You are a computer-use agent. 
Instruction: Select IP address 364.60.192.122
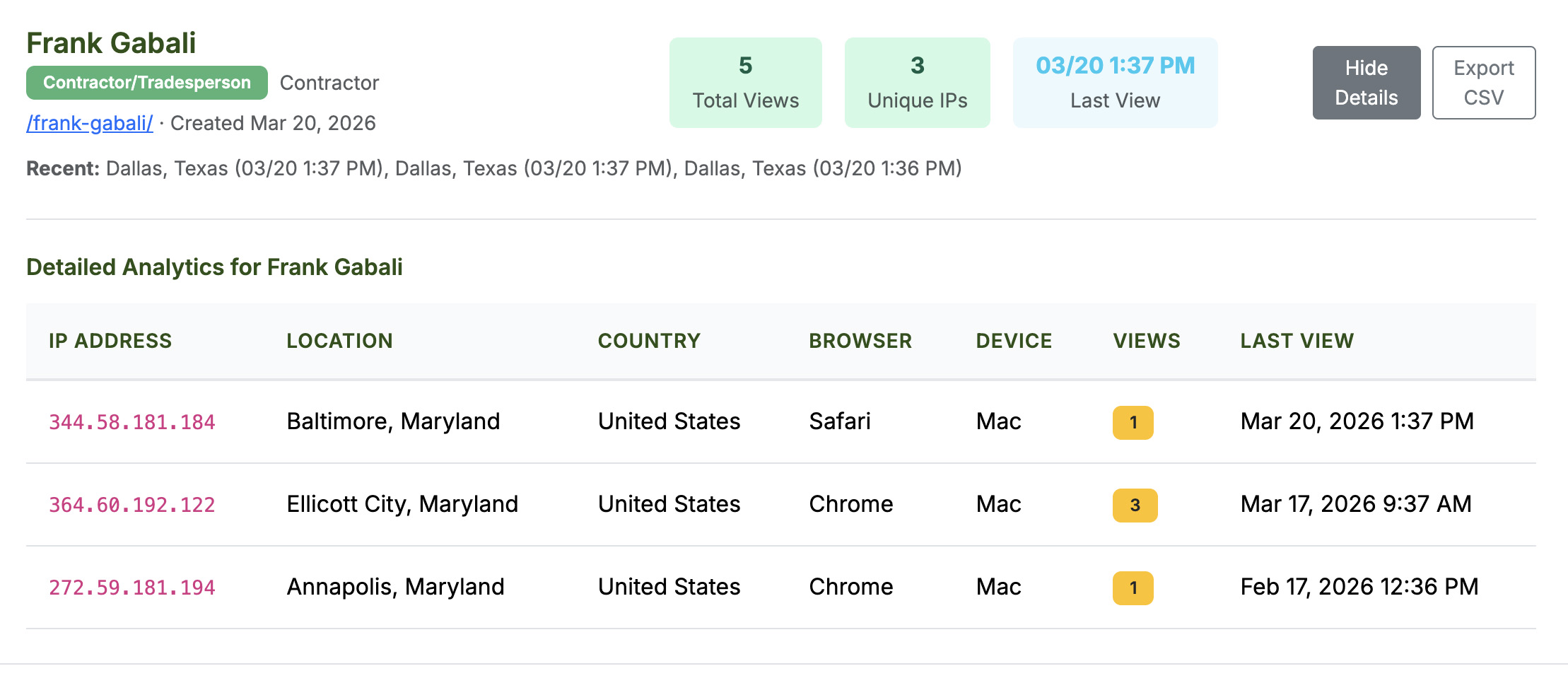(133, 505)
